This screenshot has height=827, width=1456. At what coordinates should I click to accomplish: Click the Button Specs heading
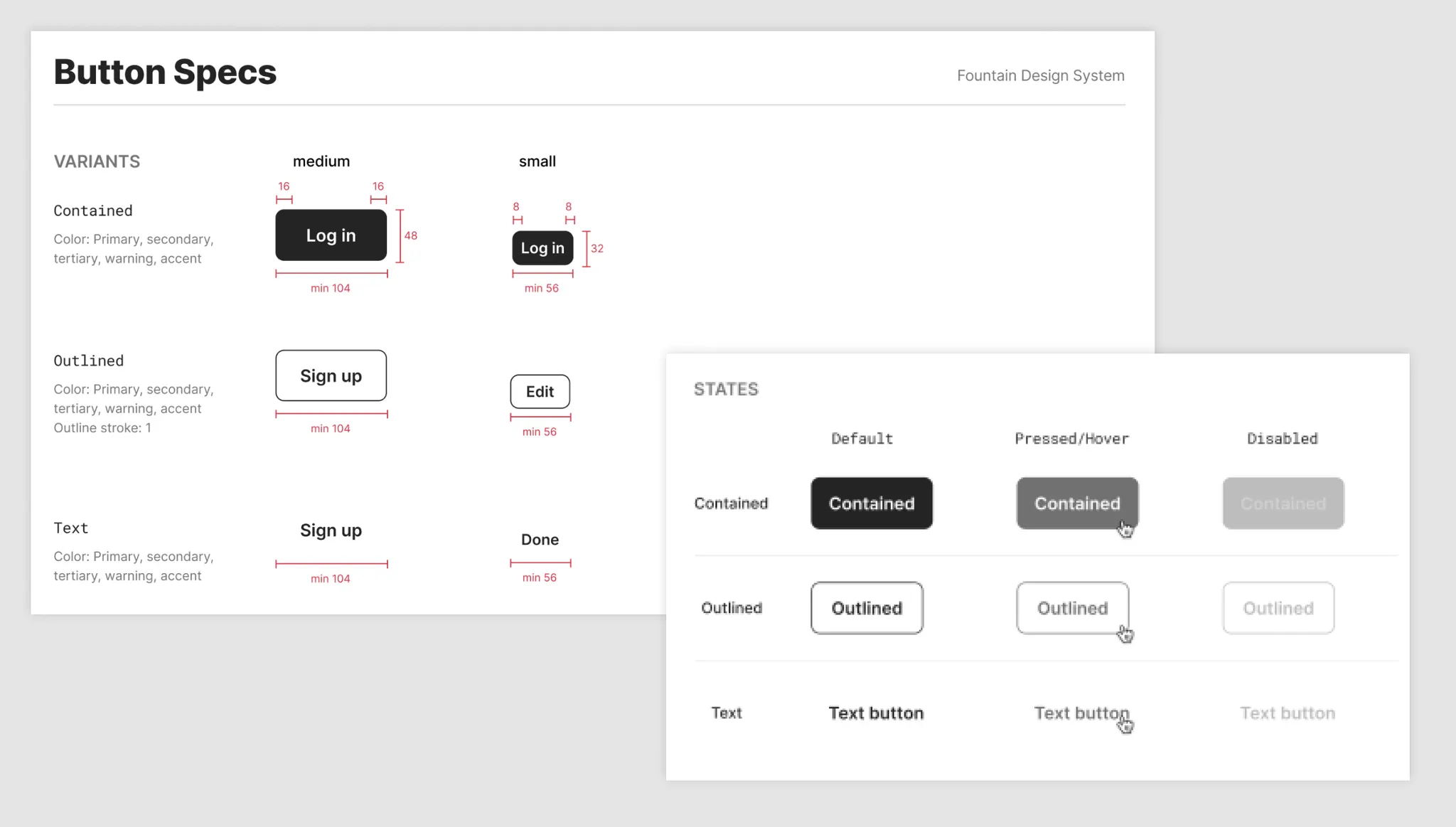pyautogui.click(x=165, y=72)
